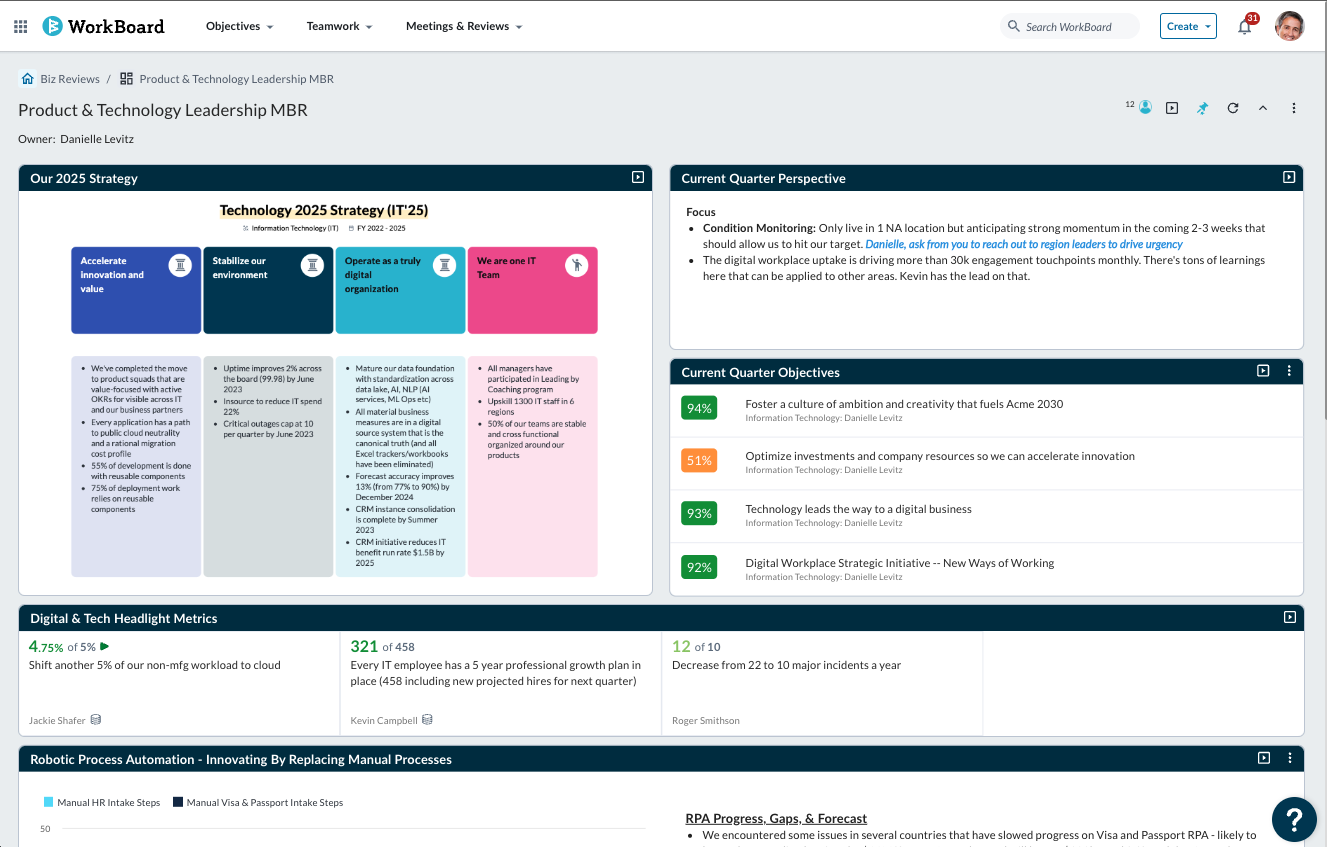View the 12 participants avatar icon

1145,107
